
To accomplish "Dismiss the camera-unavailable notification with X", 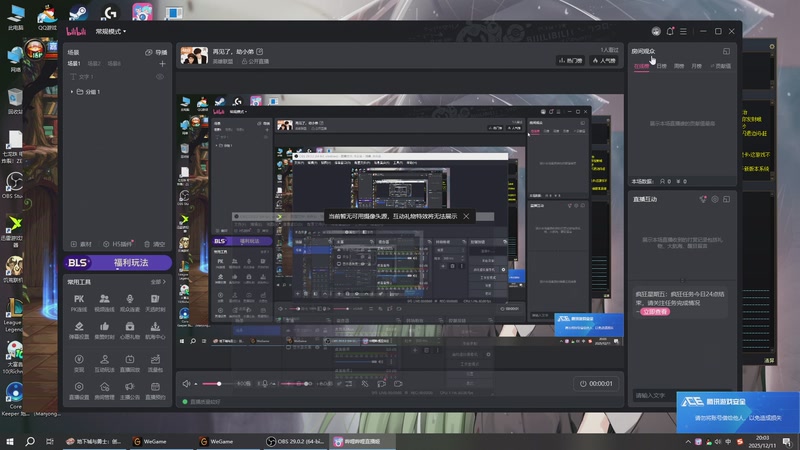I will [466, 216].
